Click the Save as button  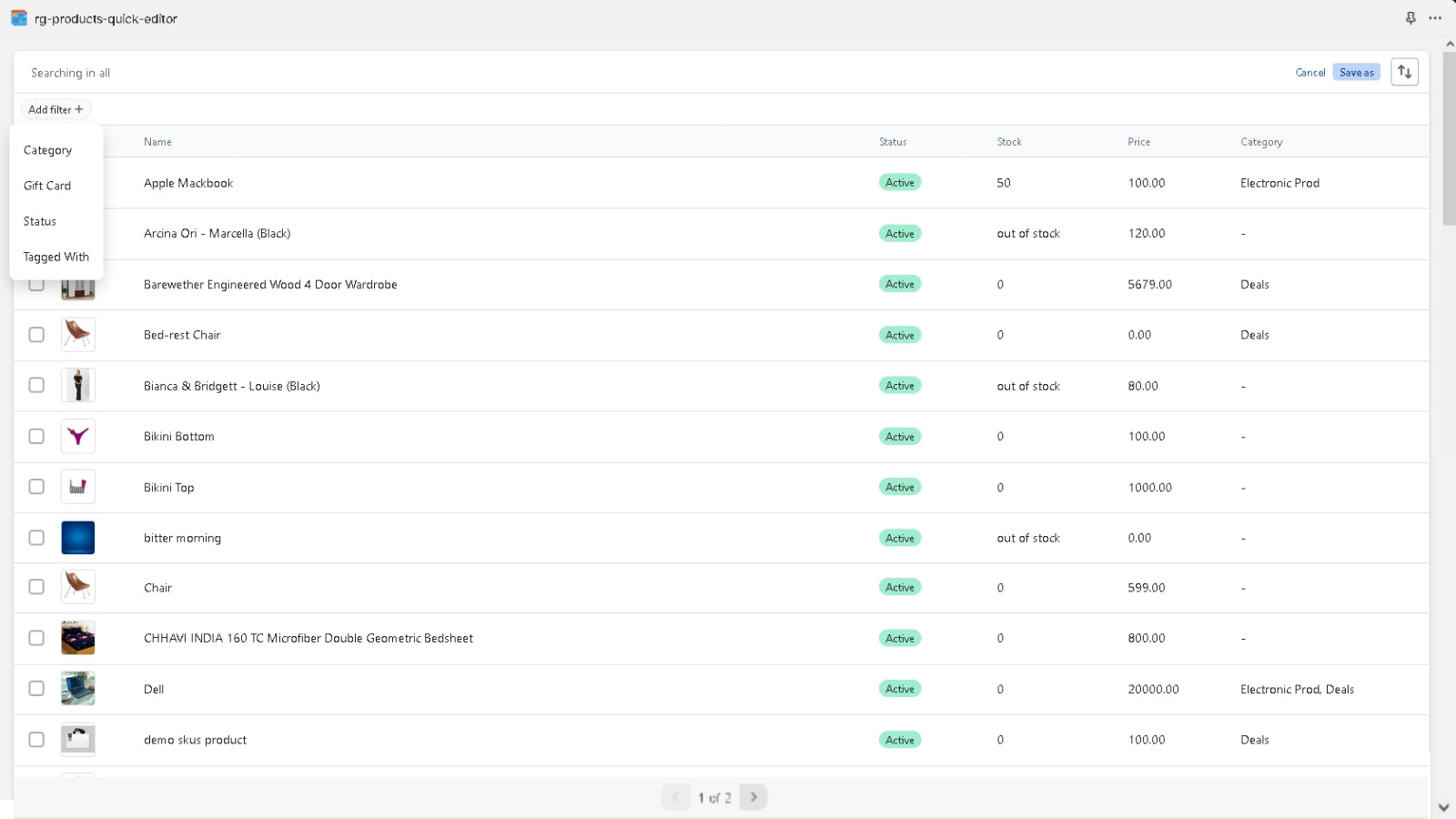coord(1356,73)
